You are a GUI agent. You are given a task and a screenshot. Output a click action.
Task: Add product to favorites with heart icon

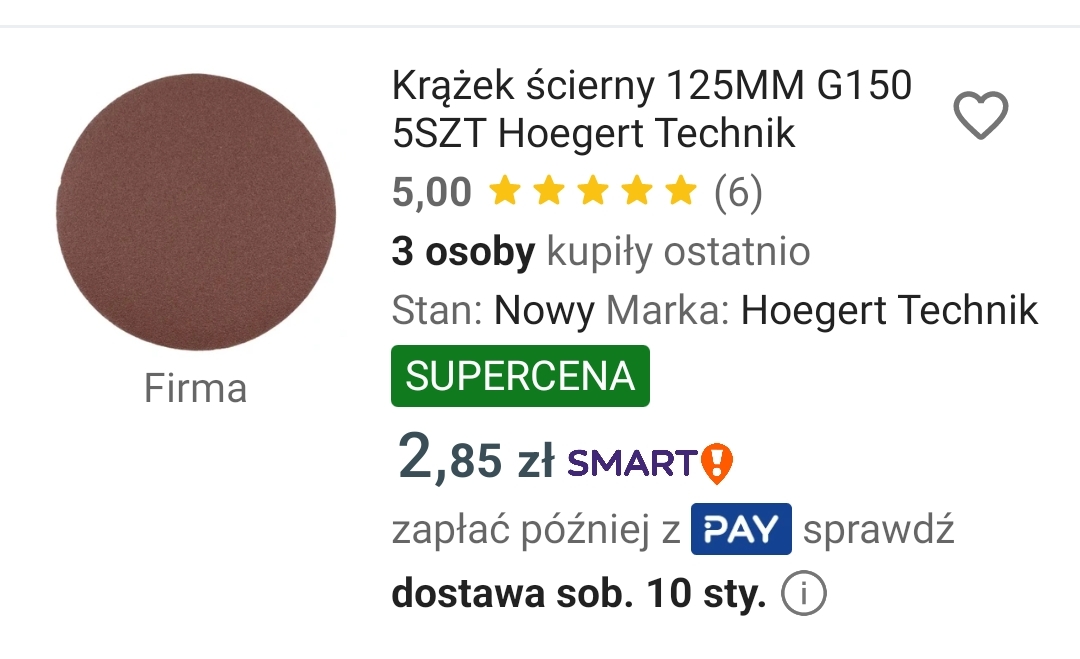coord(980,115)
